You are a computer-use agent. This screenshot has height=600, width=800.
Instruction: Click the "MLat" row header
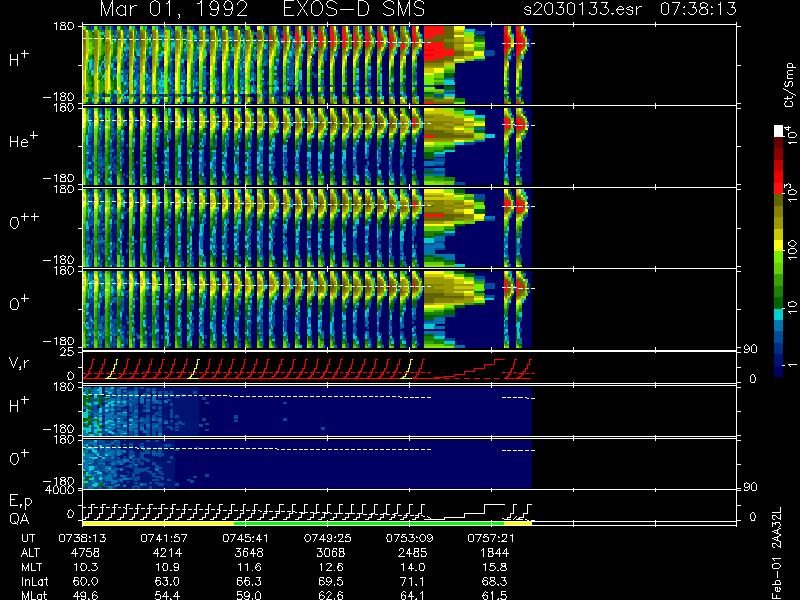pos(34,595)
